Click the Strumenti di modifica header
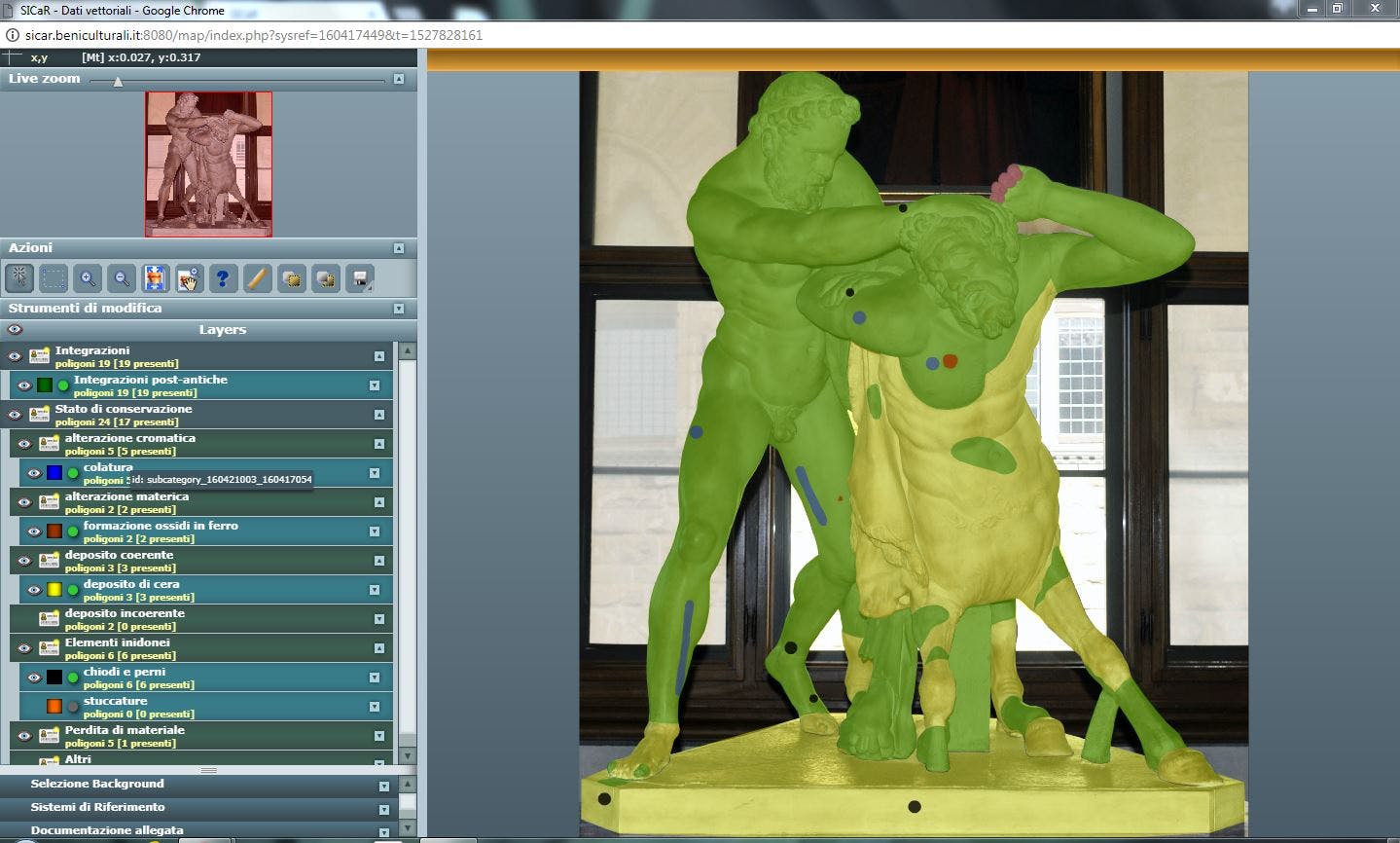The height and width of the screenshot is (843, 1400). point(208,309)
